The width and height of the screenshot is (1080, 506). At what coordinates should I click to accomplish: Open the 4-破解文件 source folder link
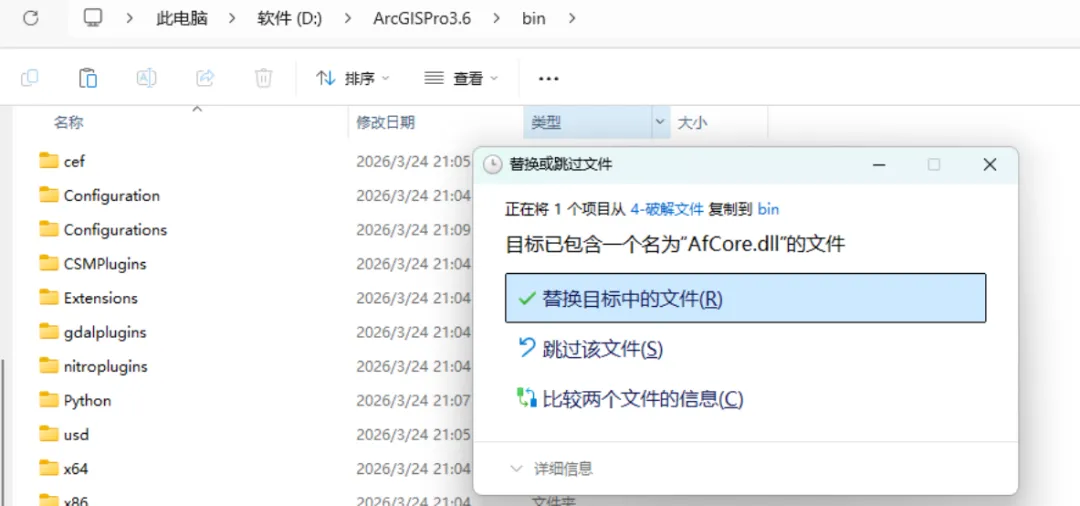click(x=667, y=209)
